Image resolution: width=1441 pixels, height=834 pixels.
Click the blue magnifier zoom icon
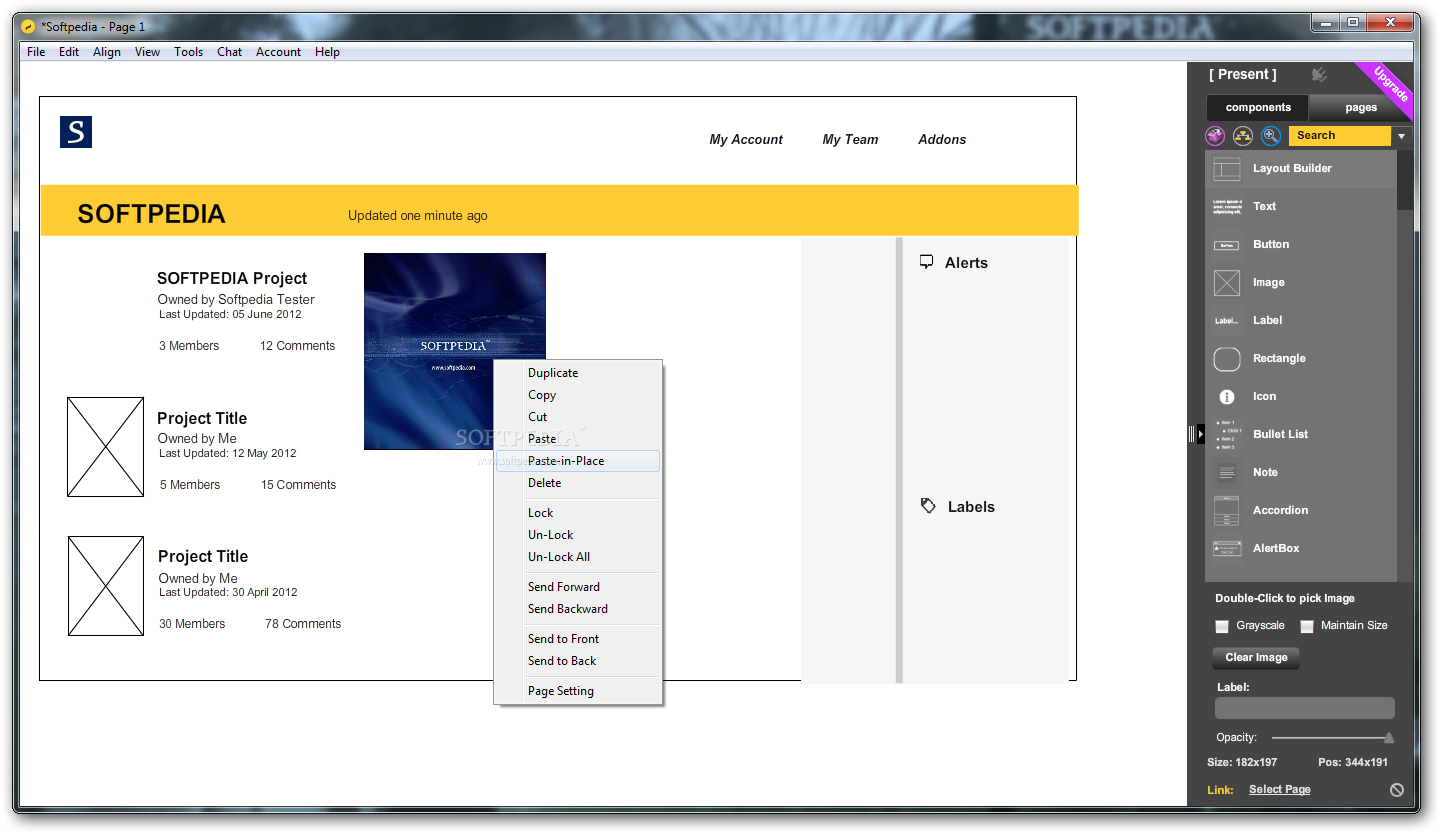1271,136
